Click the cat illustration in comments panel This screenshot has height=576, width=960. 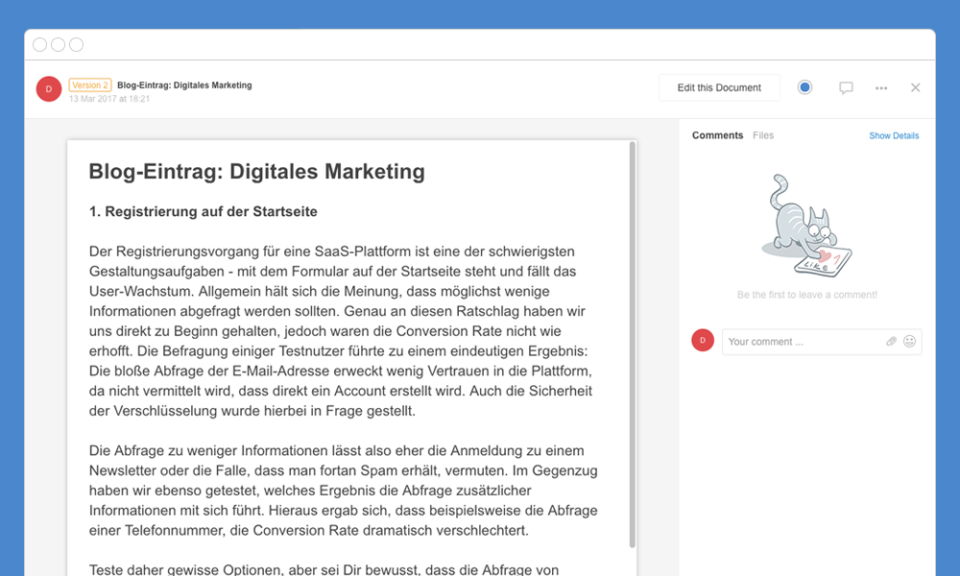point(806,226)
